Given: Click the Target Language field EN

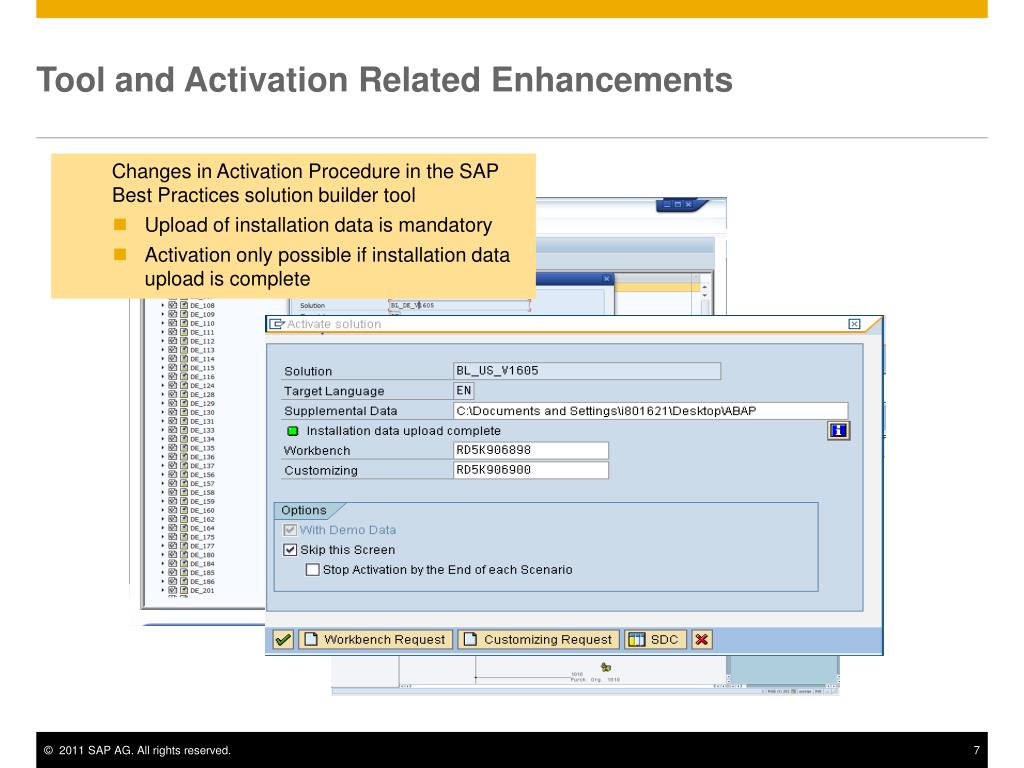Looking at the screenshot, I should [464, 391].
